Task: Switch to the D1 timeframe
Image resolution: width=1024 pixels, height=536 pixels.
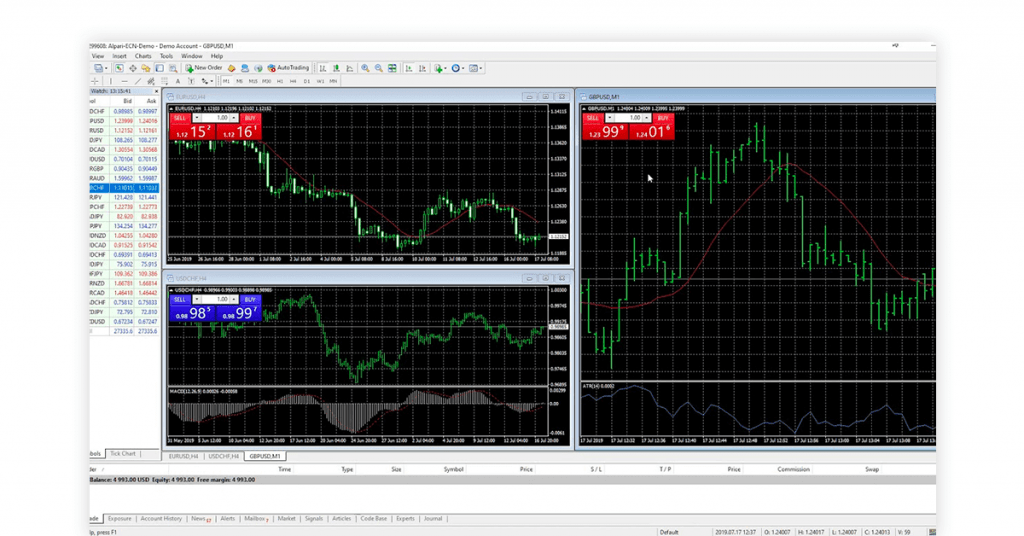Action: pos(306,81)
